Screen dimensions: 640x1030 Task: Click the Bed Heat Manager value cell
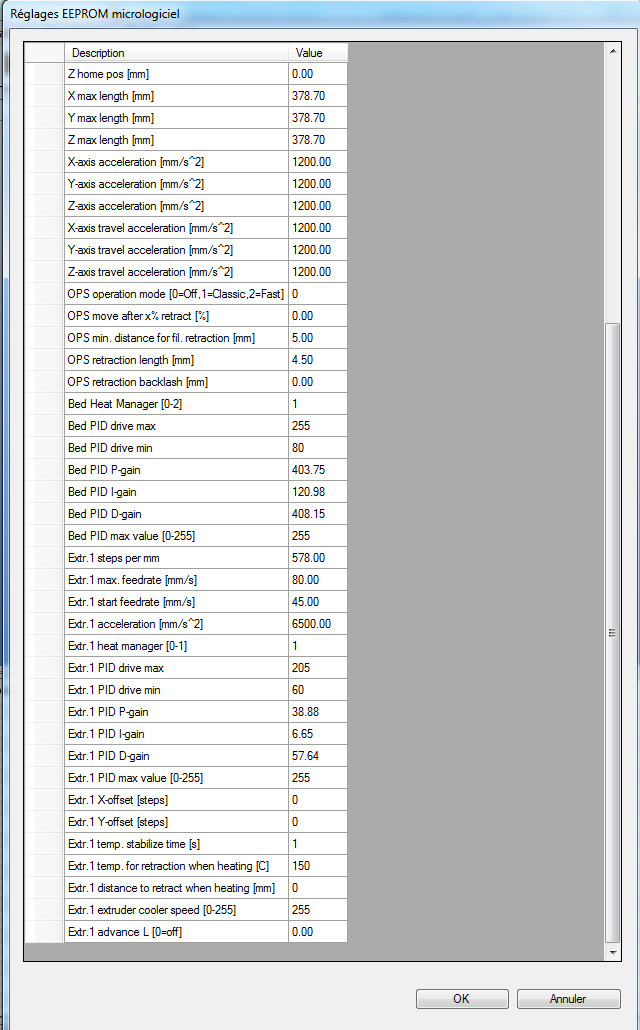point(318,404)
